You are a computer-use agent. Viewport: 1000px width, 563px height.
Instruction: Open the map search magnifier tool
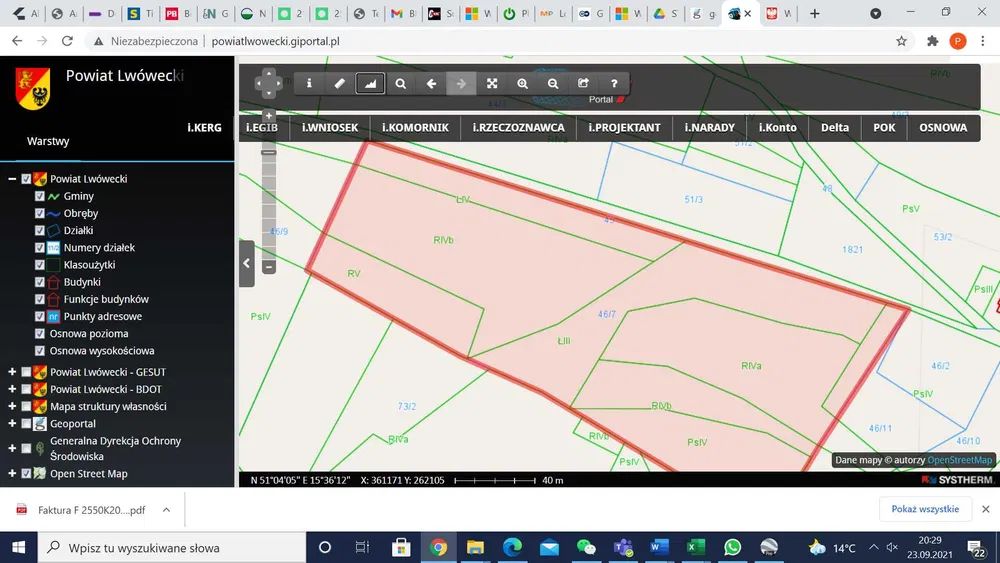(x=401, y=84)
